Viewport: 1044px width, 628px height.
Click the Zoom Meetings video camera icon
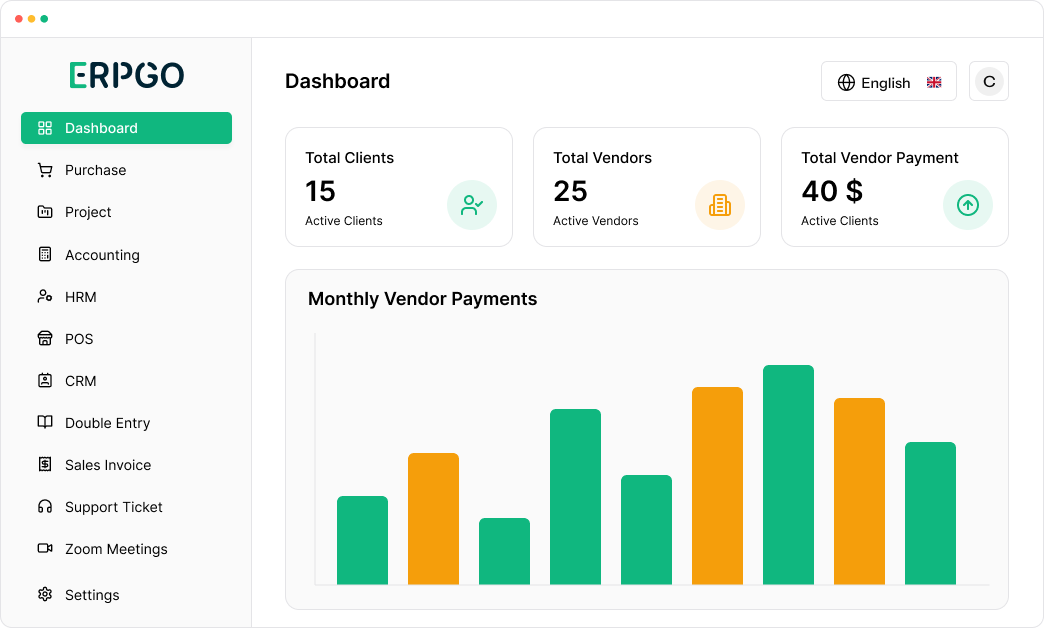tap(45, 548)
